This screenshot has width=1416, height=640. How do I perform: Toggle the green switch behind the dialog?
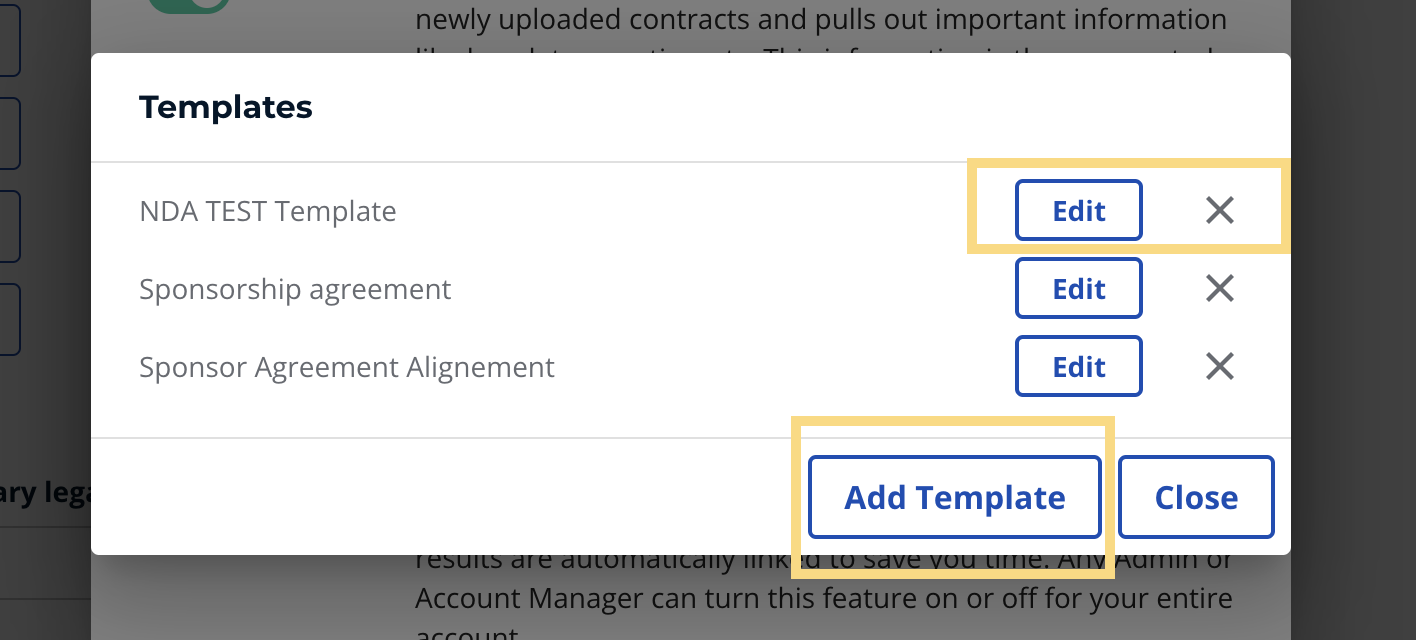point(190,5)
